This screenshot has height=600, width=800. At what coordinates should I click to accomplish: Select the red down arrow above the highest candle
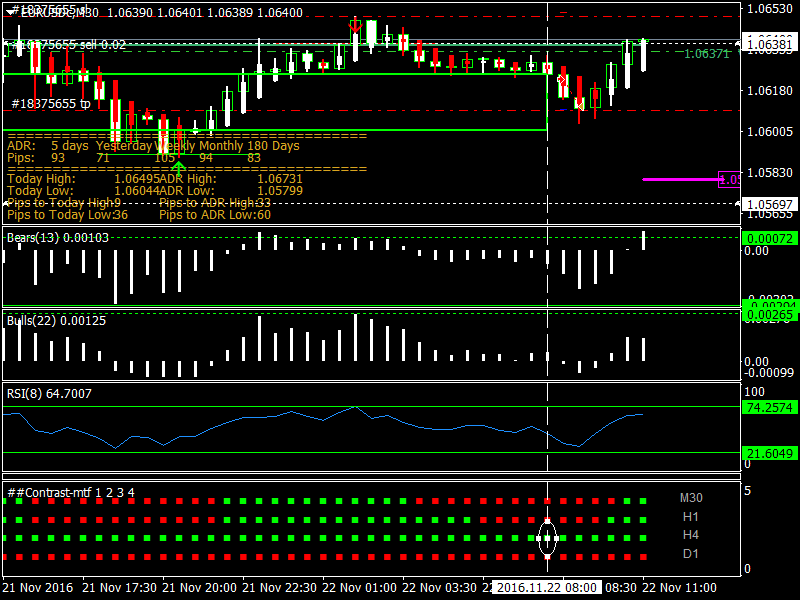pyautogui.click(x=355, y=24)
